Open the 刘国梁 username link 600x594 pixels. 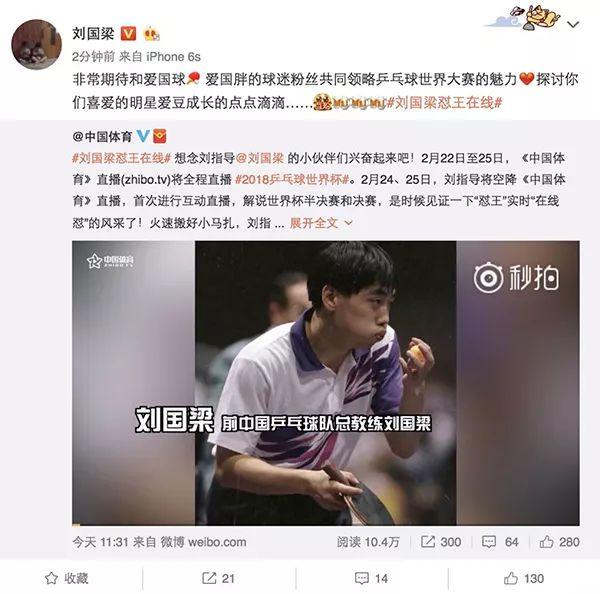click(x=93, y=34)
